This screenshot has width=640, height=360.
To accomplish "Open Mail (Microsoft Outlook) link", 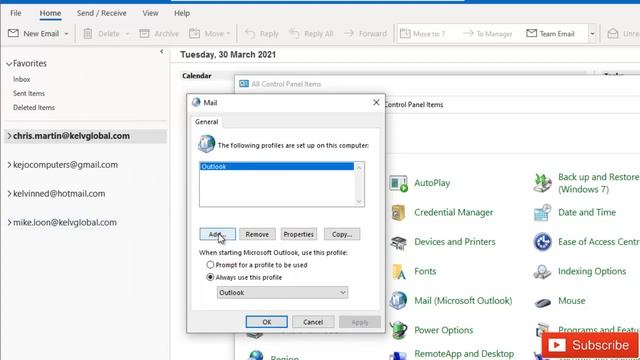I will click(x=463, y=300).
